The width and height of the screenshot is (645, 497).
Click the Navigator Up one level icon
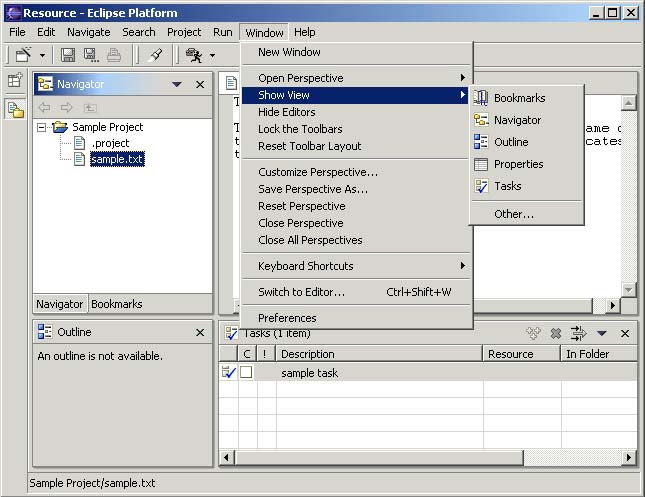[x=90, y=107]
